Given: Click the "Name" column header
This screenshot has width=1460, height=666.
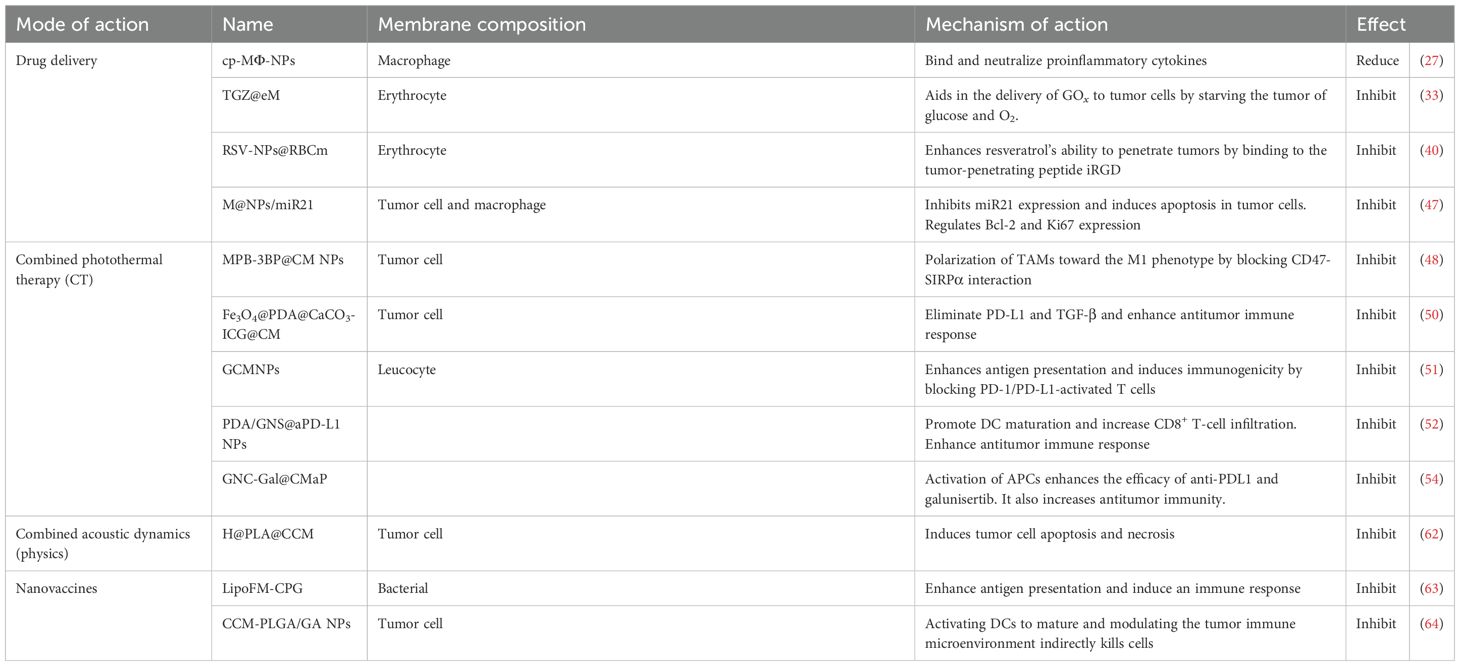Looking at the screenshot, I should [x=248, y=24].
